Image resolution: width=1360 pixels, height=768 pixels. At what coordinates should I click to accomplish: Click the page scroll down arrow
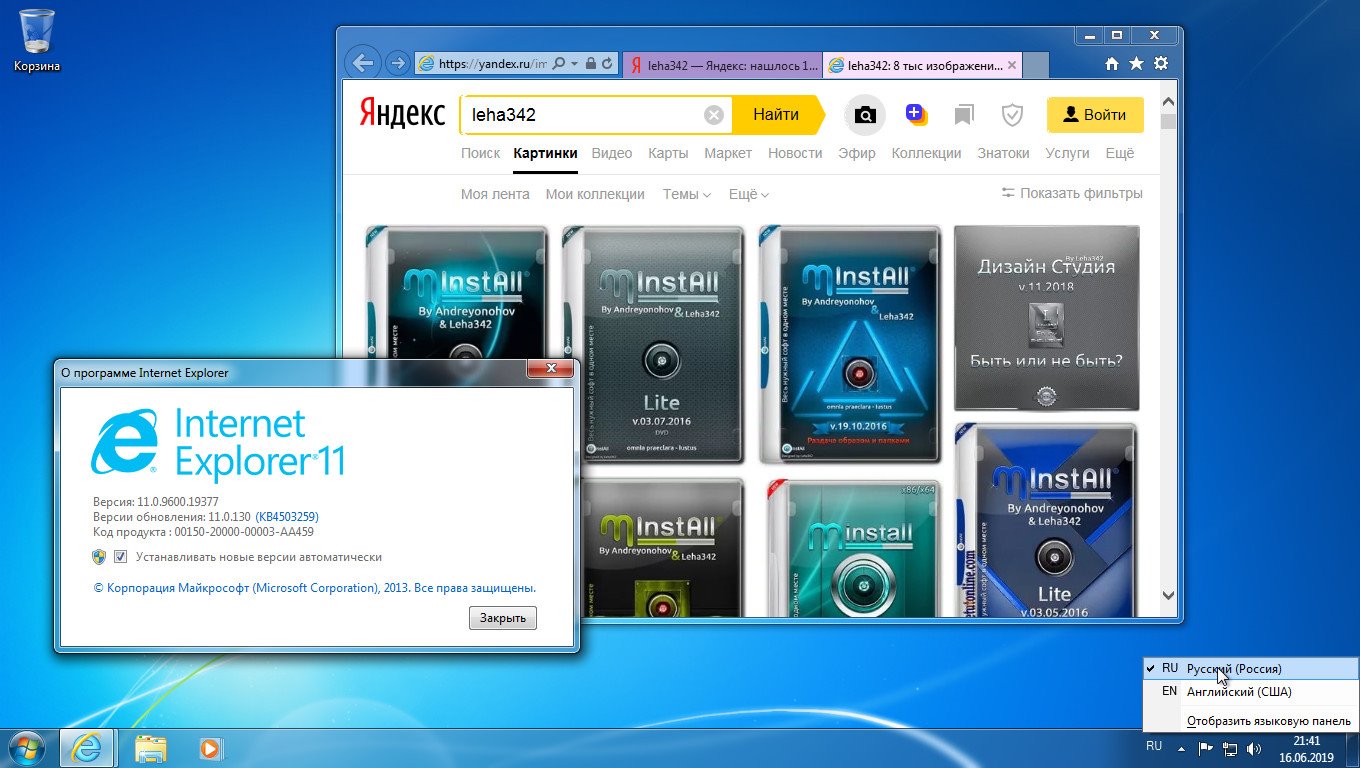click(1168, 595)
